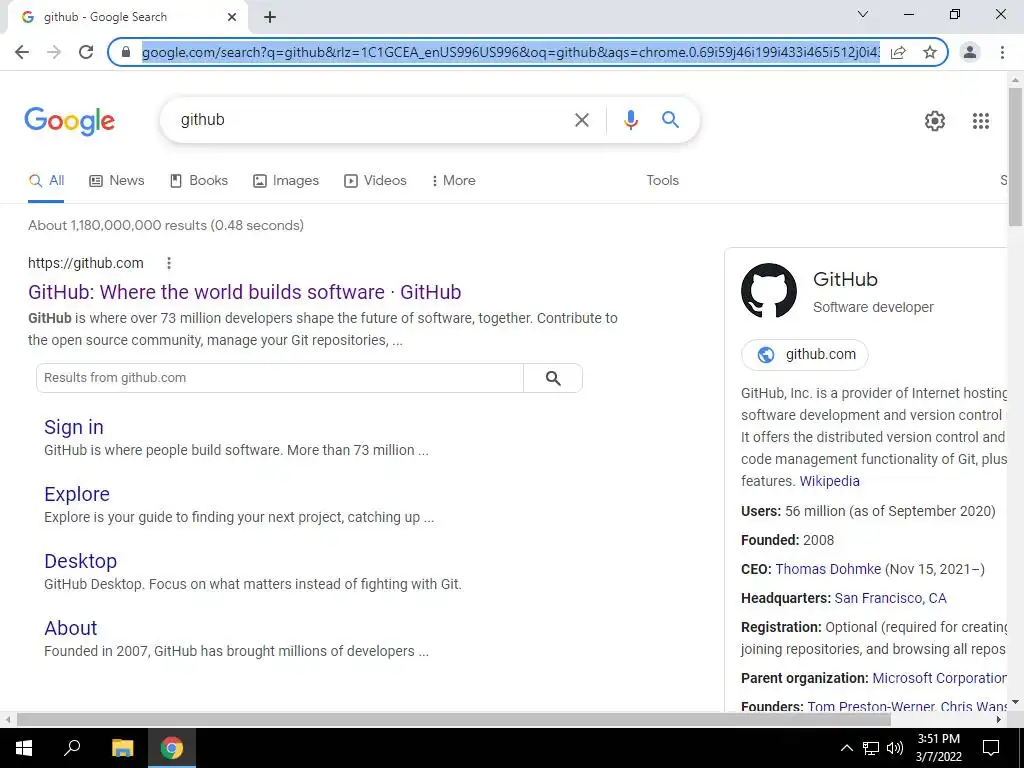
Task: Open a new tab with the plus icon
Action: (x=270, y=17)
